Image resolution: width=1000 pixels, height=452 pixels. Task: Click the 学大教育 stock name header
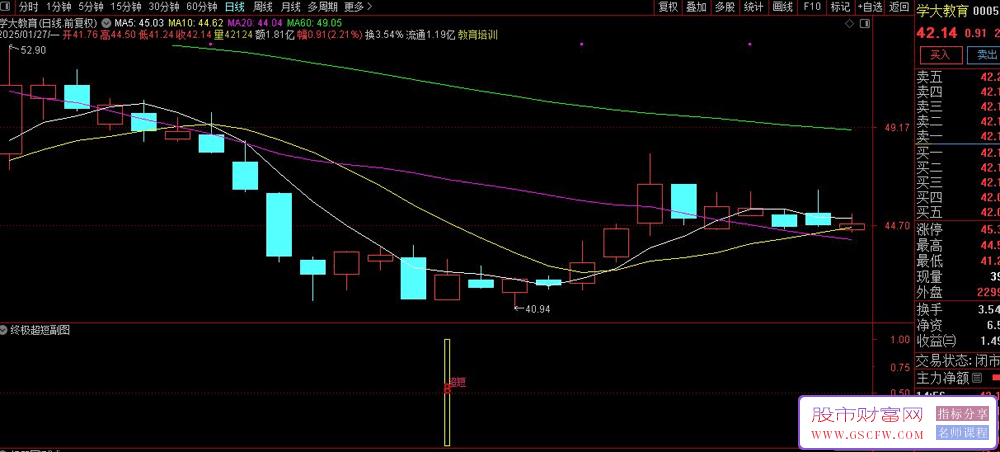(942, 10)
